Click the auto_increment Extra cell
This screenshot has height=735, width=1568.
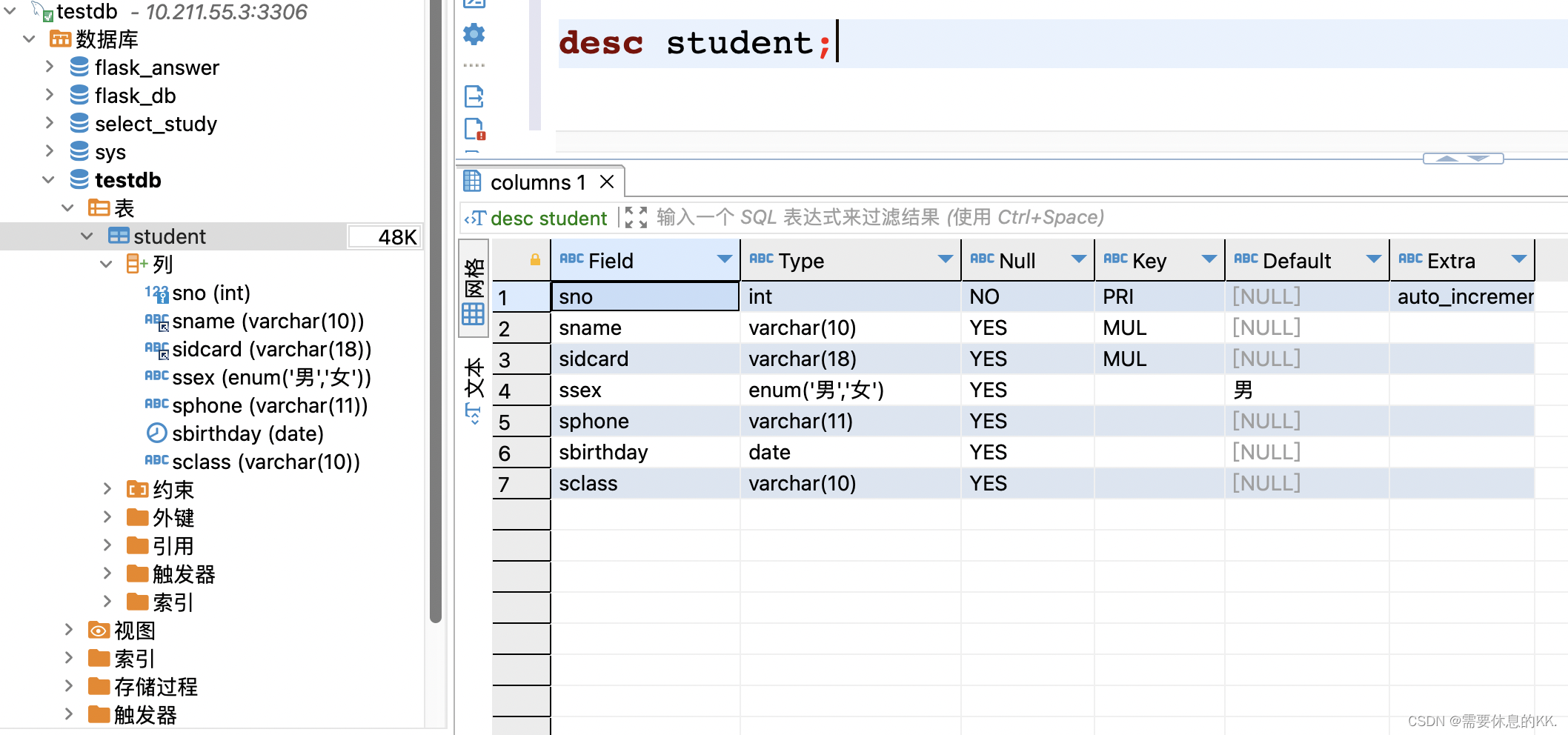[x=1462, y=296]
